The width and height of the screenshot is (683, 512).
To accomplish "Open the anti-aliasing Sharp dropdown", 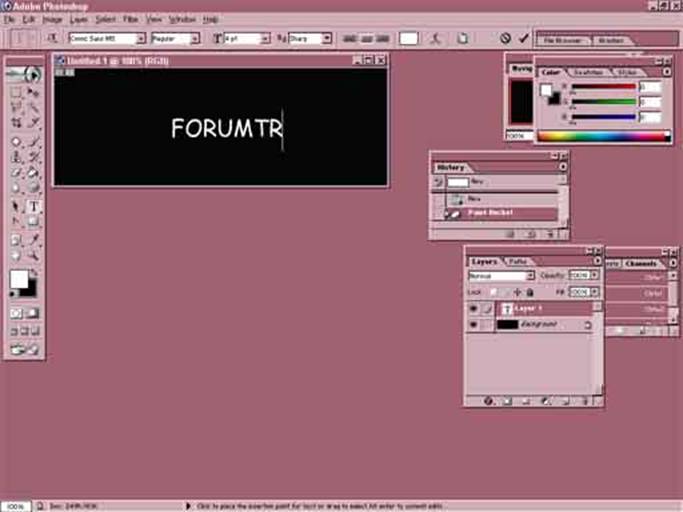I will coord(327,39).
